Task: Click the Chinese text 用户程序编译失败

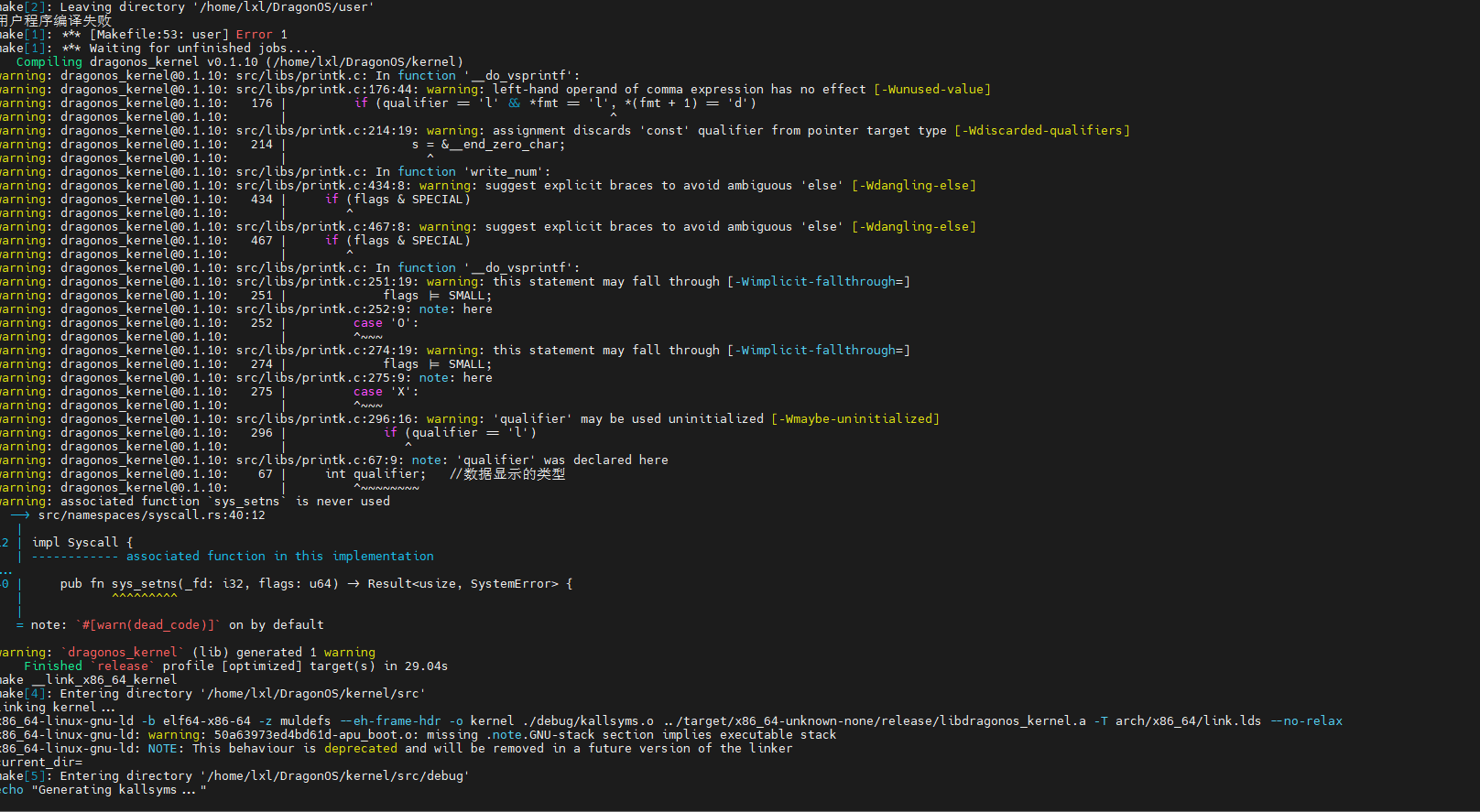Action: tap(55, 20)
